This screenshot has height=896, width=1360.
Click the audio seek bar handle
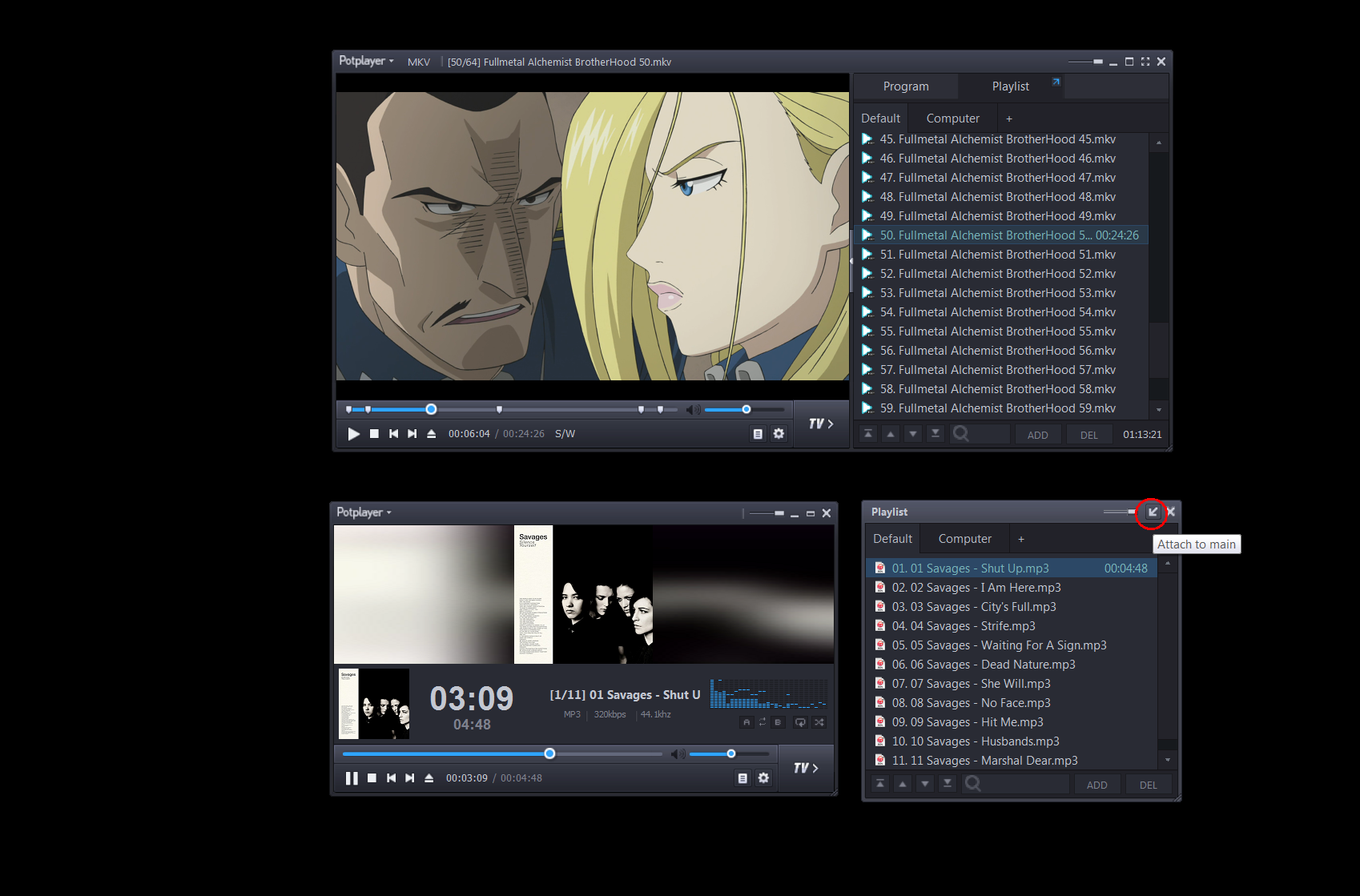pyautogui.click(x=549, y=753)
